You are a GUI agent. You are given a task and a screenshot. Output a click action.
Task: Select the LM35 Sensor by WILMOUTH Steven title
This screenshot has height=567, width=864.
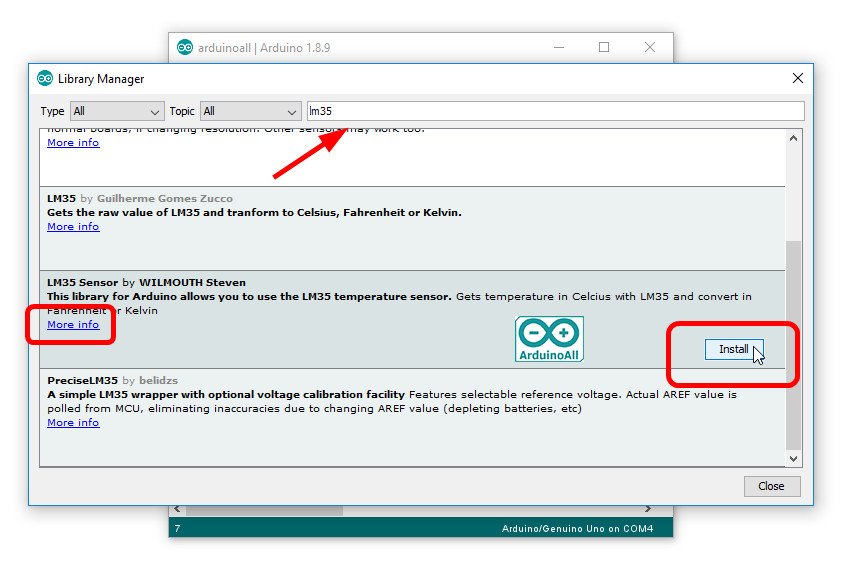147,283
